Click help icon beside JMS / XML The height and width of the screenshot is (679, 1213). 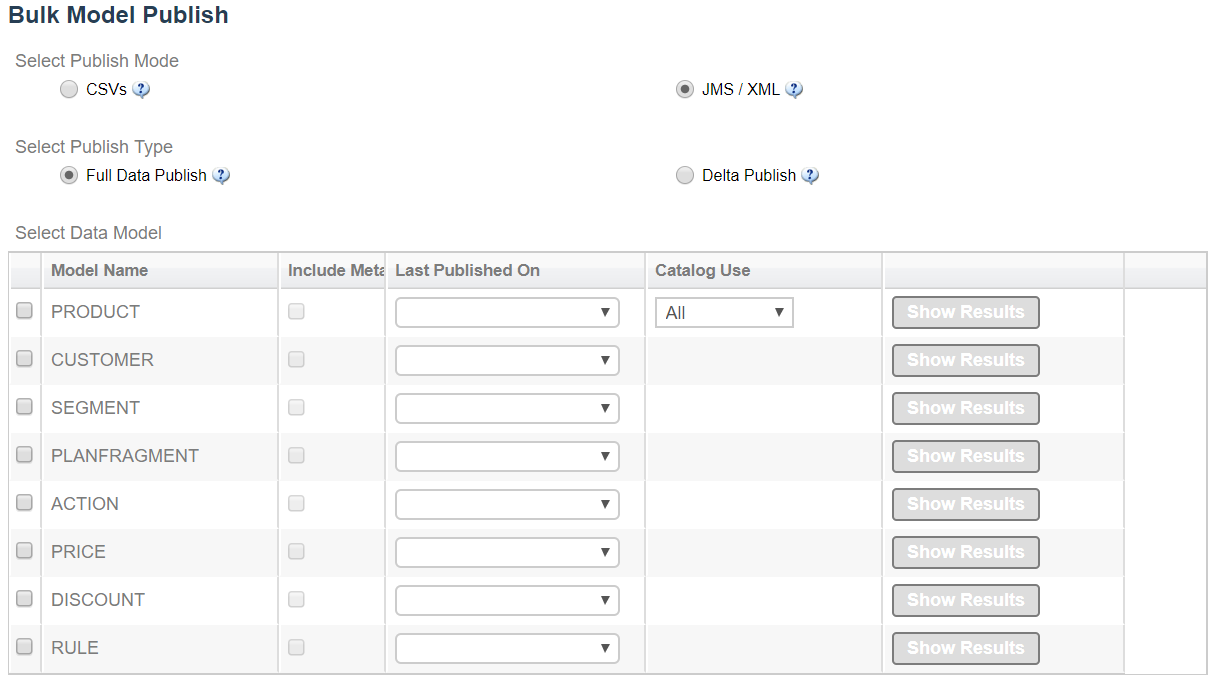794,90
